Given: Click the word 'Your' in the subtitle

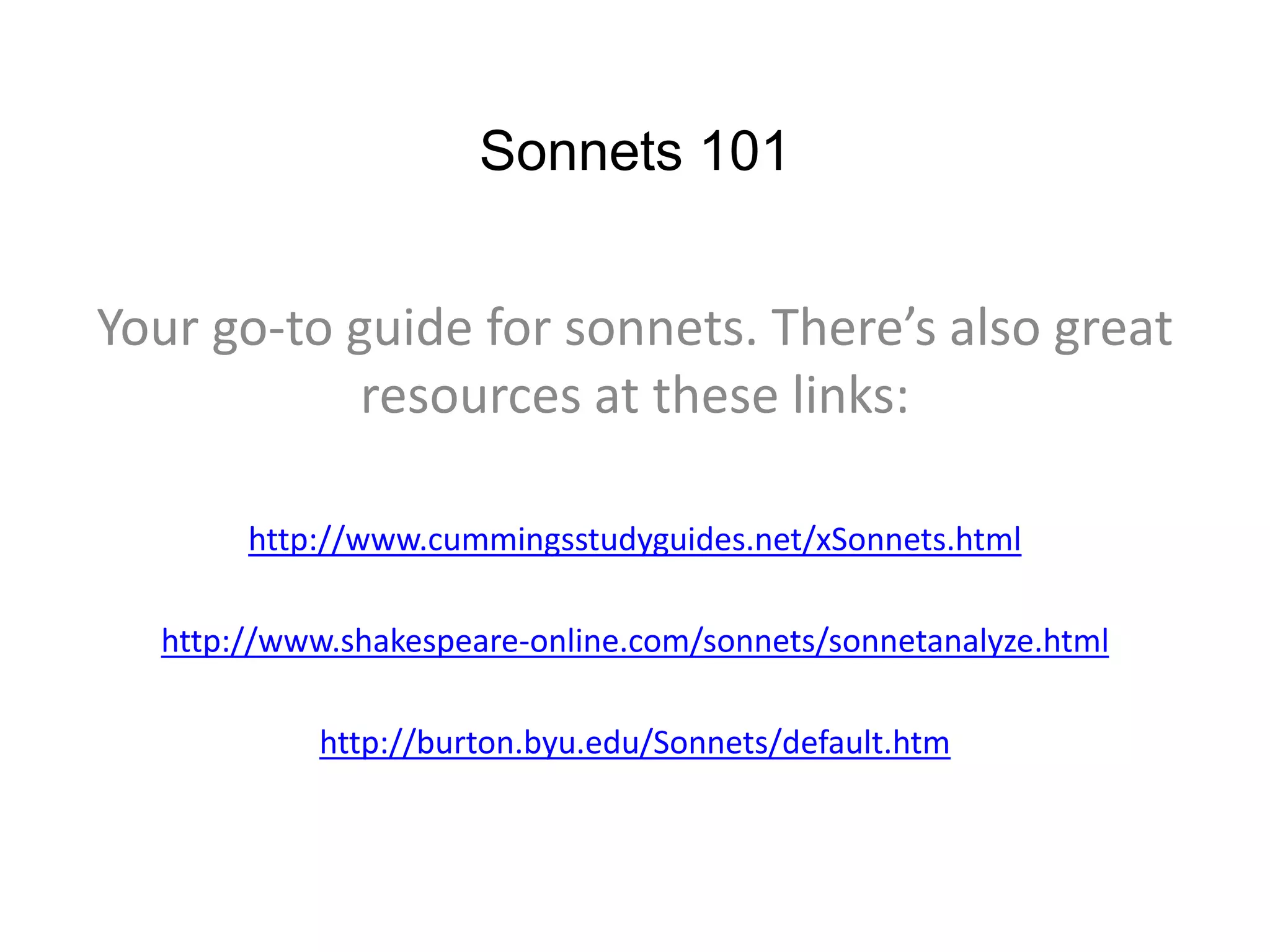Looking at the screenshot, I should tap(148, 328).
